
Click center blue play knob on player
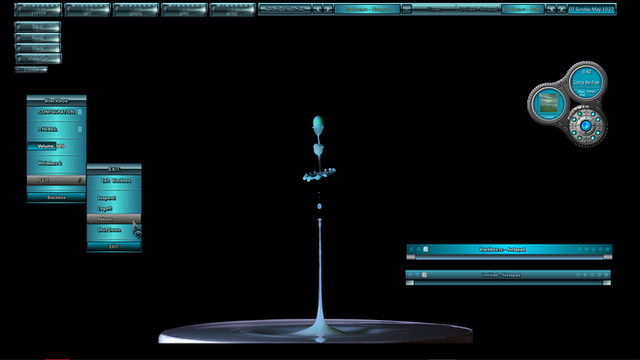coord(585,125)
